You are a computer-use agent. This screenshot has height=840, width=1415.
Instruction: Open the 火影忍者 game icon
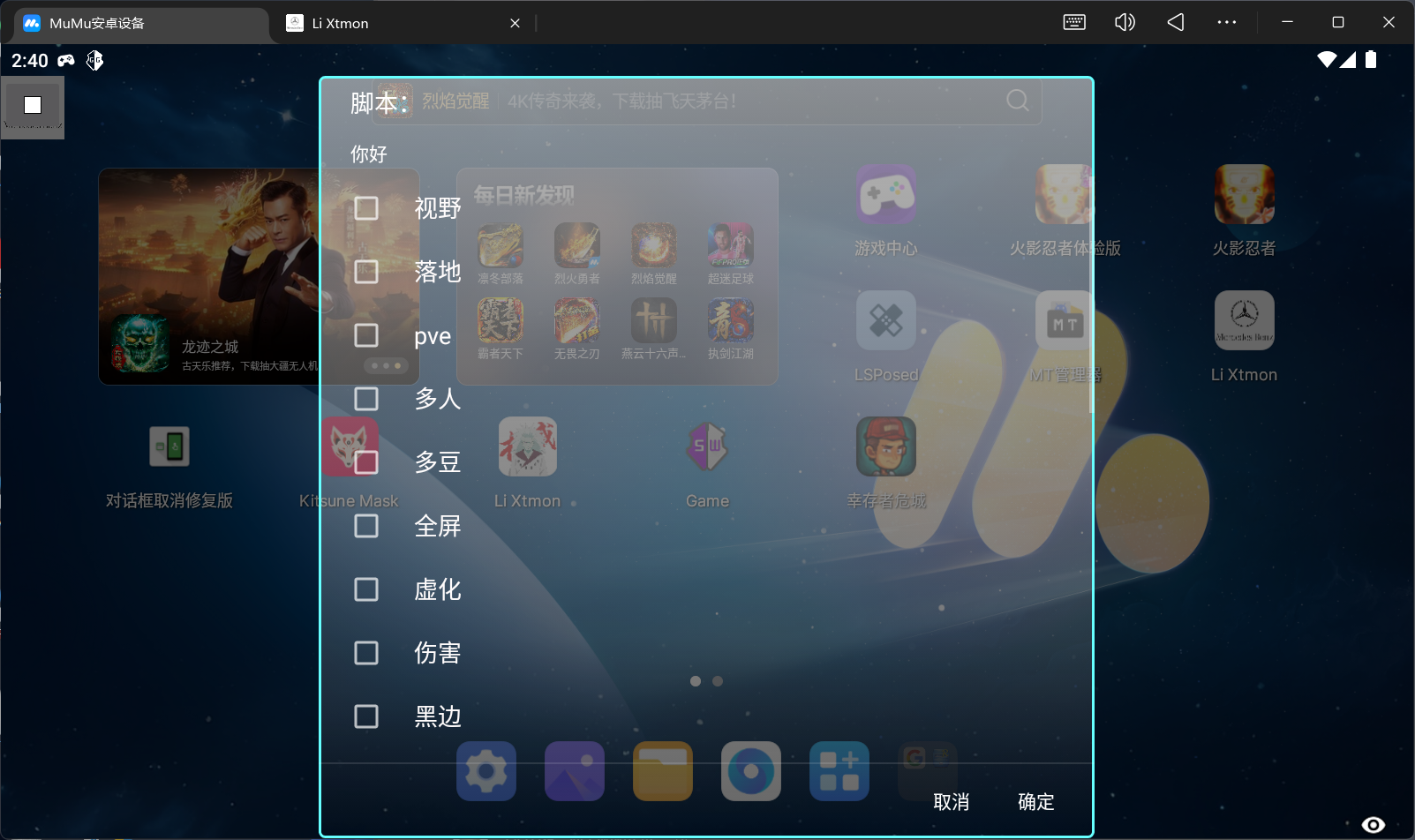click(x=1244, y=195)
